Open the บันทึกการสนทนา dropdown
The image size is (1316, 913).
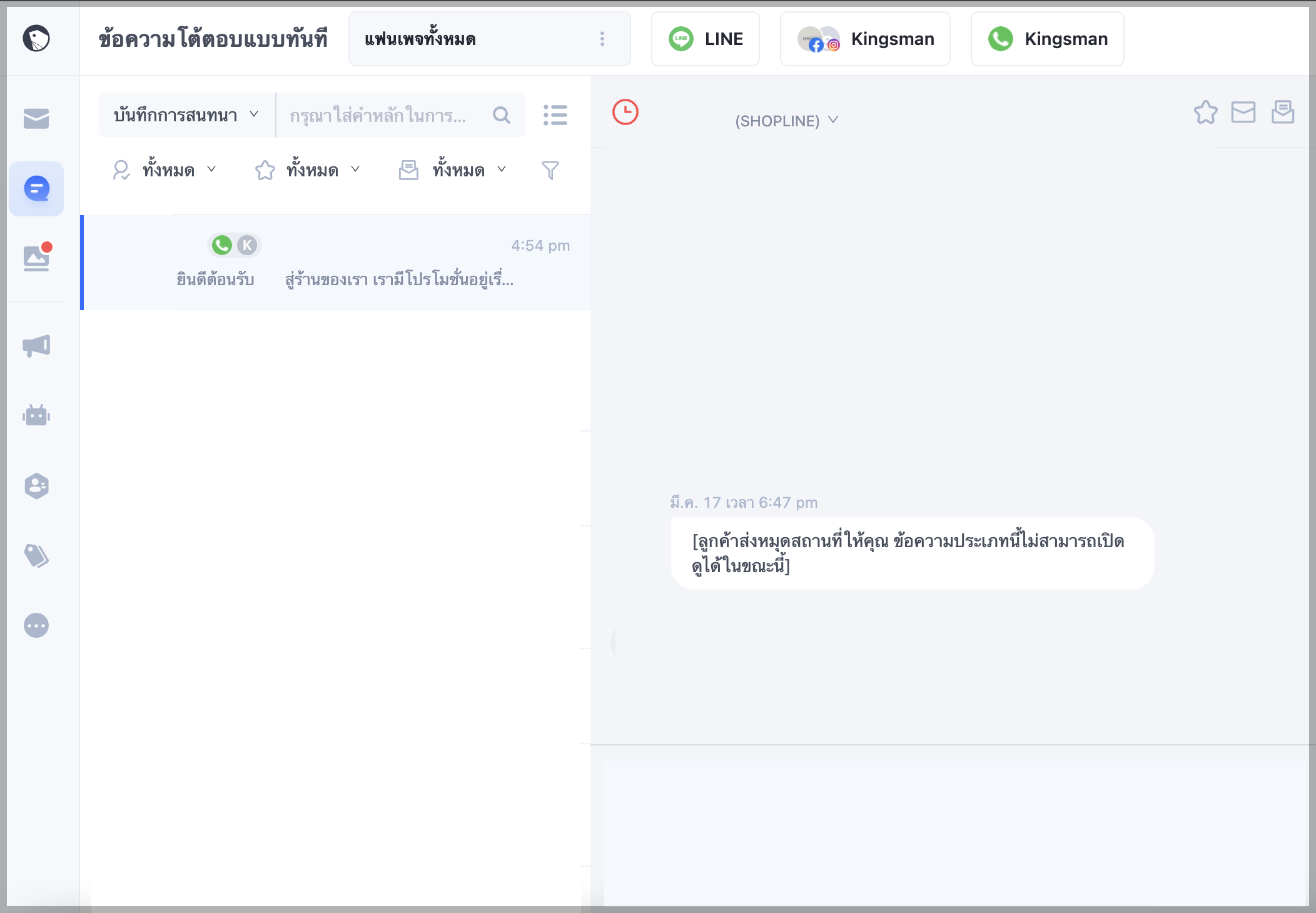tap(186, 115)
